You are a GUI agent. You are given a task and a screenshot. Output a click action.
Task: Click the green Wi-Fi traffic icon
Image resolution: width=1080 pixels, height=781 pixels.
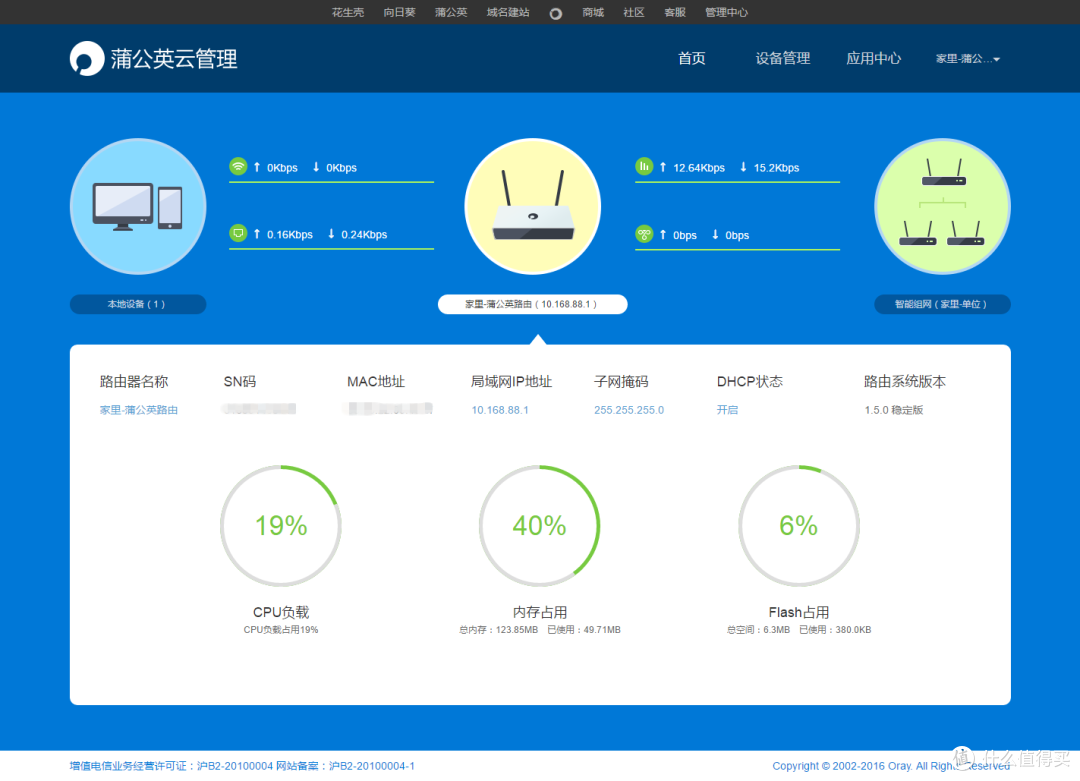pyautogui.click(x=238, y=167)
